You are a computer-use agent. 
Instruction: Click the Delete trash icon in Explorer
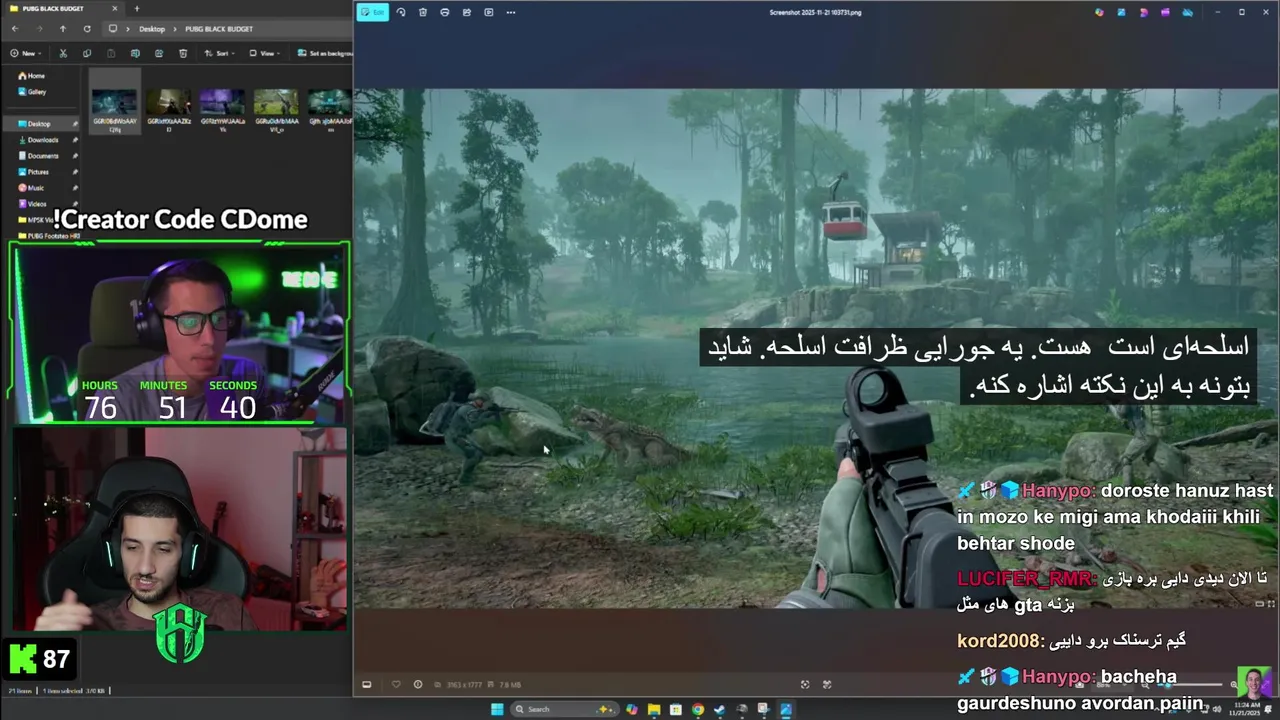183,53
